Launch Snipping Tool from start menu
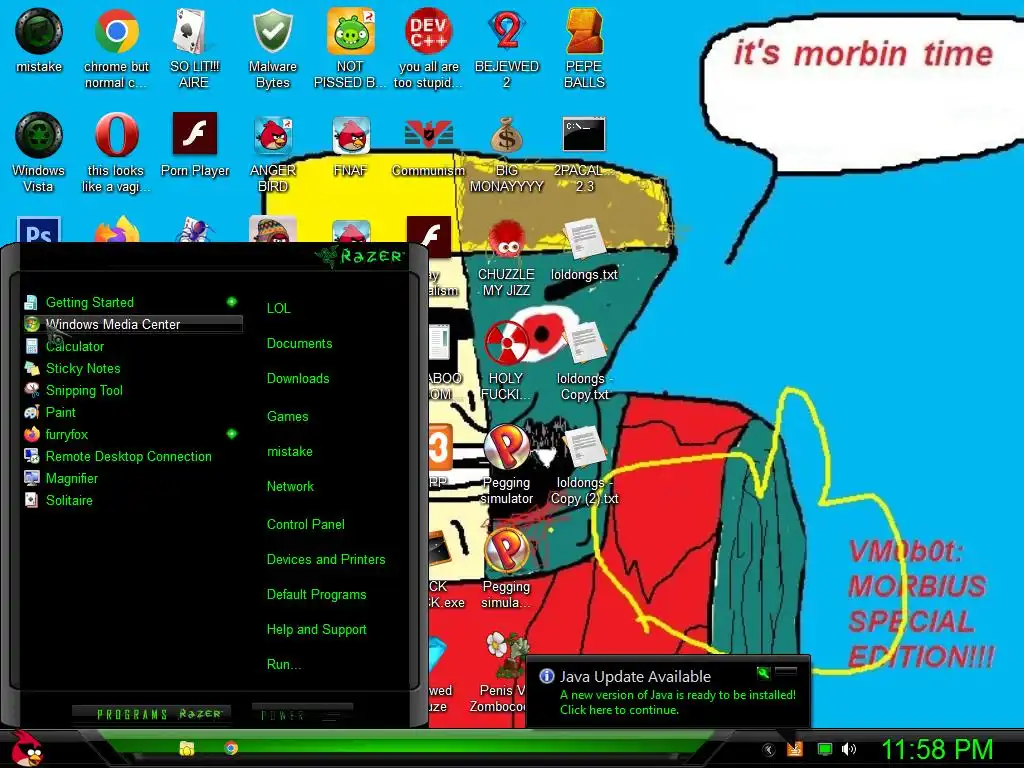 pos(133,391)
